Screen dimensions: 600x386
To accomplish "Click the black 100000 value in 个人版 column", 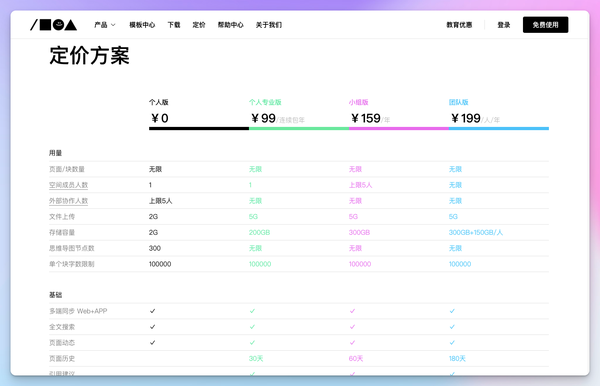I will coord(160,264).
